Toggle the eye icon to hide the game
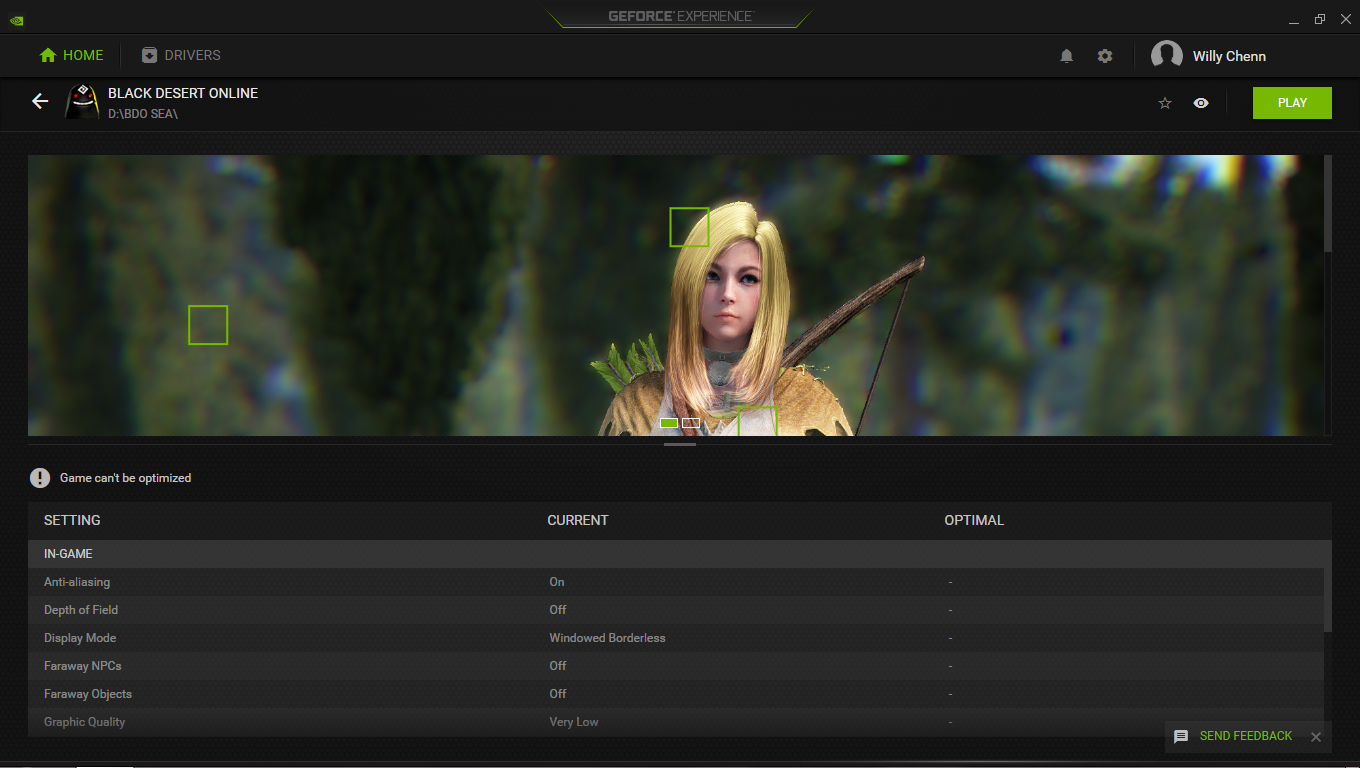This screenshot has width=1360, height=768. coord(1201,102)
